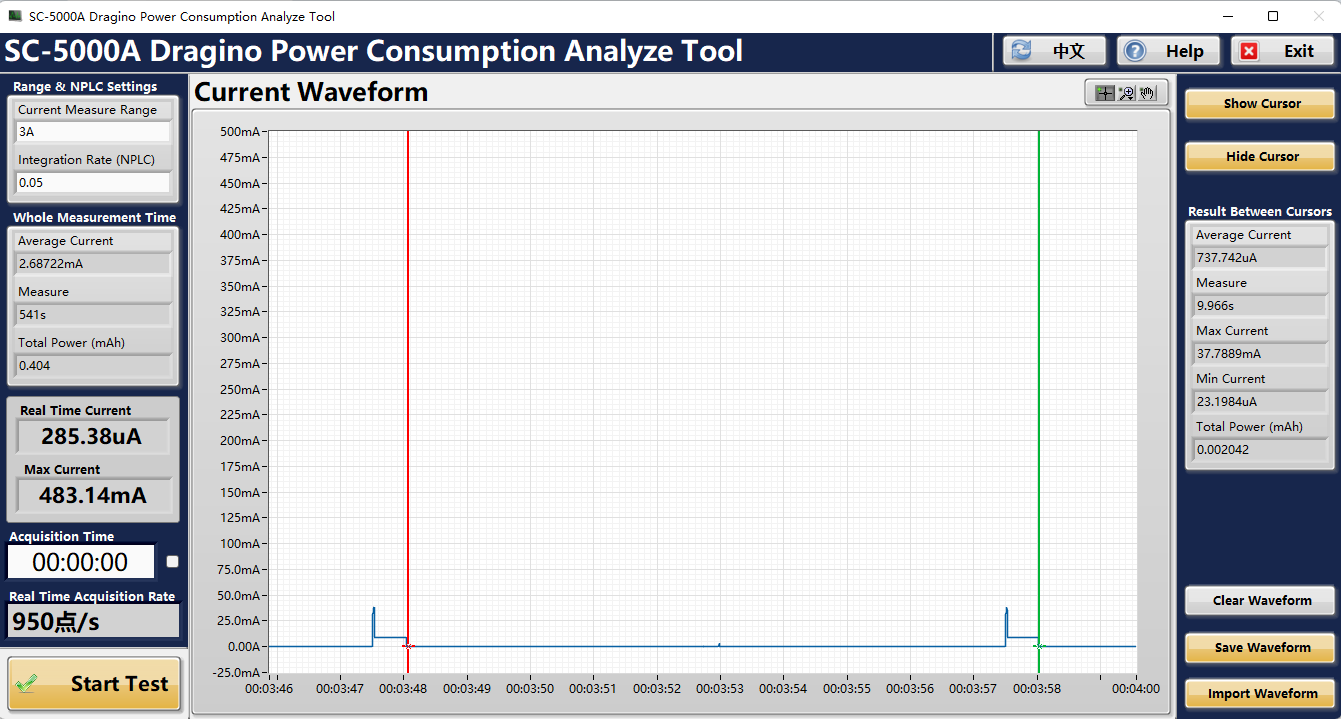The height and width of the screenshot is (719, 1341).
Task: Click the cursor Measure 9.966s value
Action: click(1260, 306)
